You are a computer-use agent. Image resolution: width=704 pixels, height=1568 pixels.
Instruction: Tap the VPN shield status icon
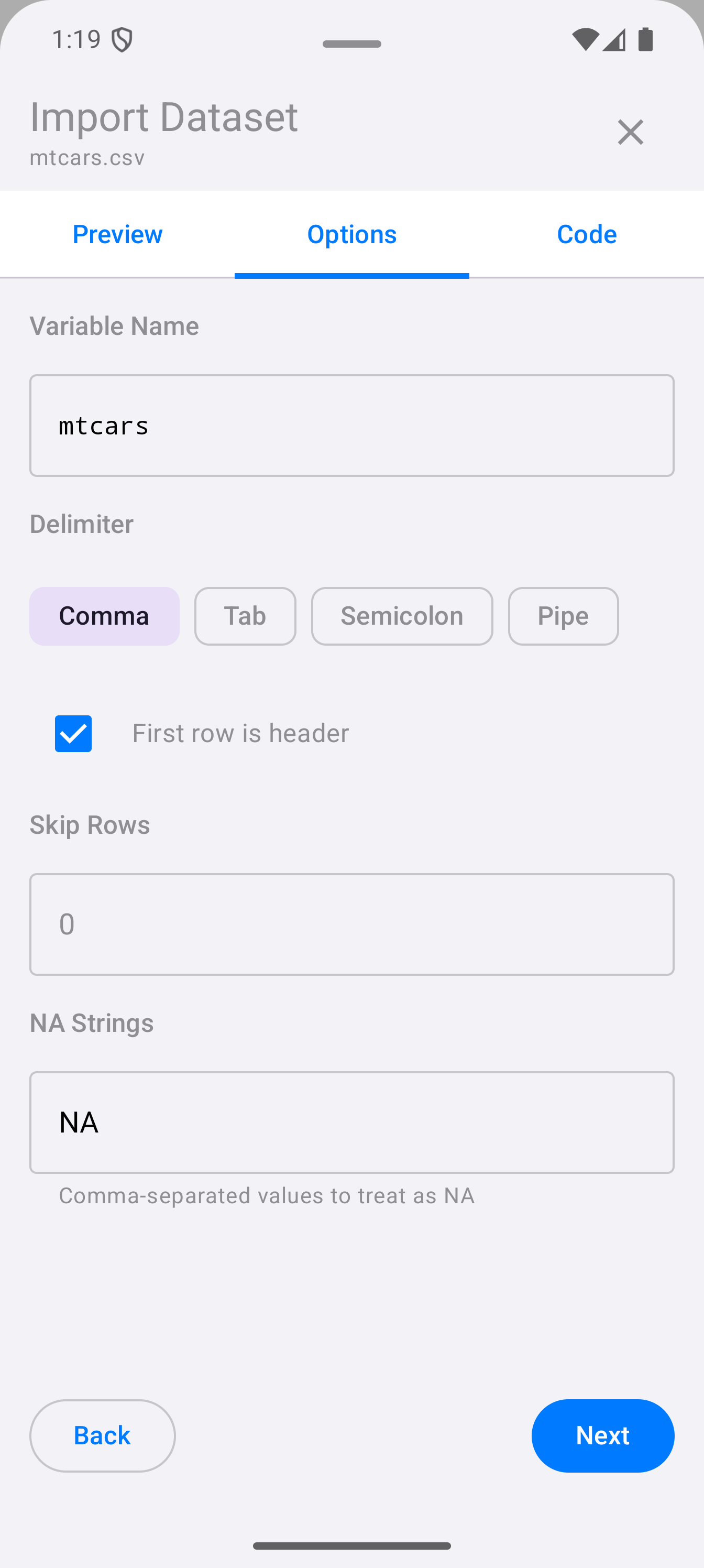click(122, 40)
